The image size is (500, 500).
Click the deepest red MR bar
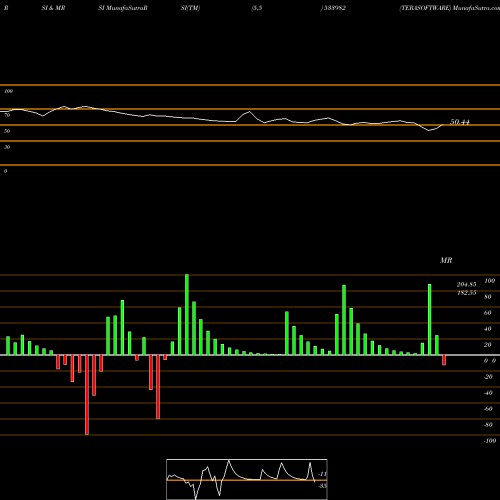(x=87, y=395)
